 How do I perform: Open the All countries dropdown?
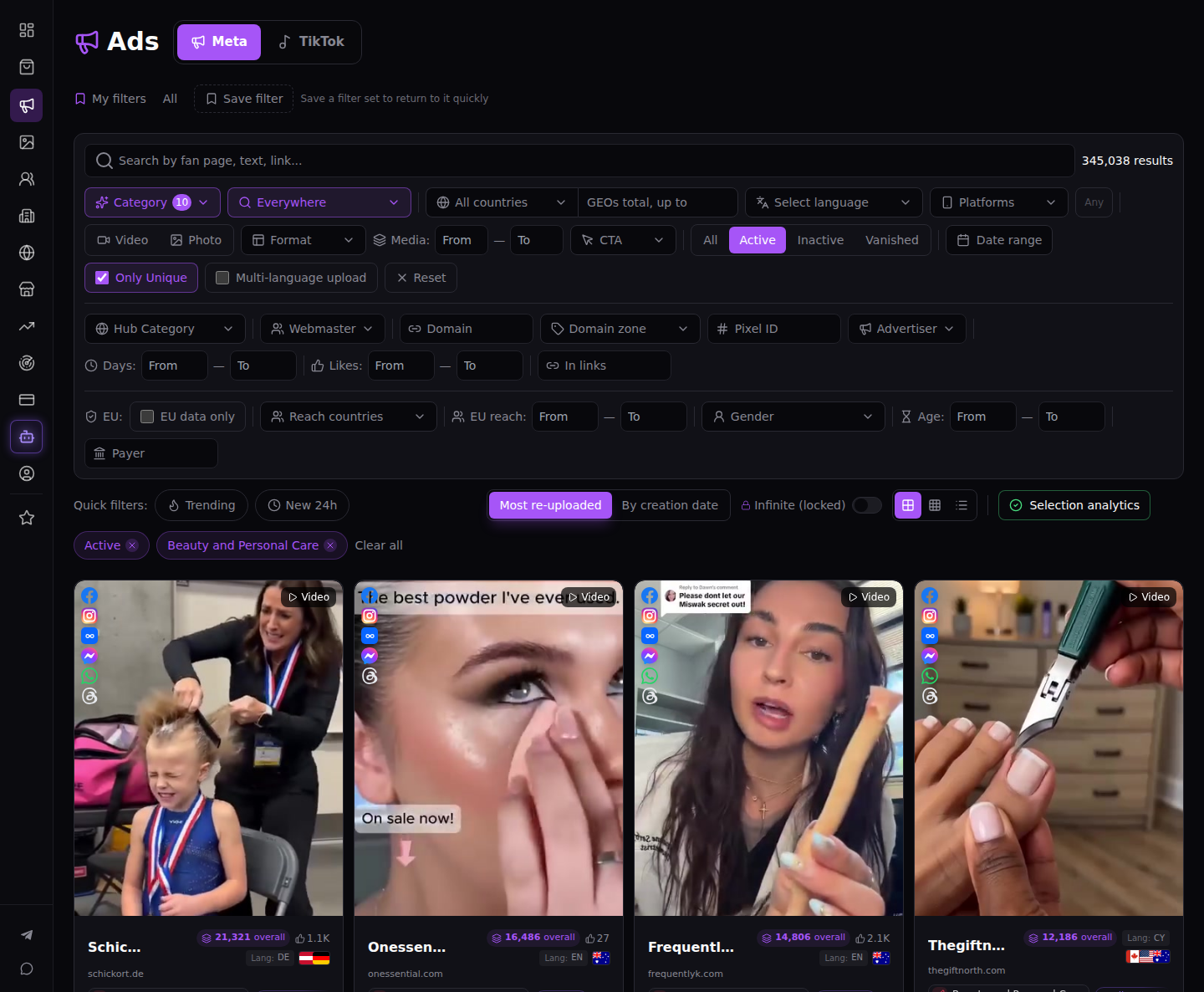click(502, 202)
